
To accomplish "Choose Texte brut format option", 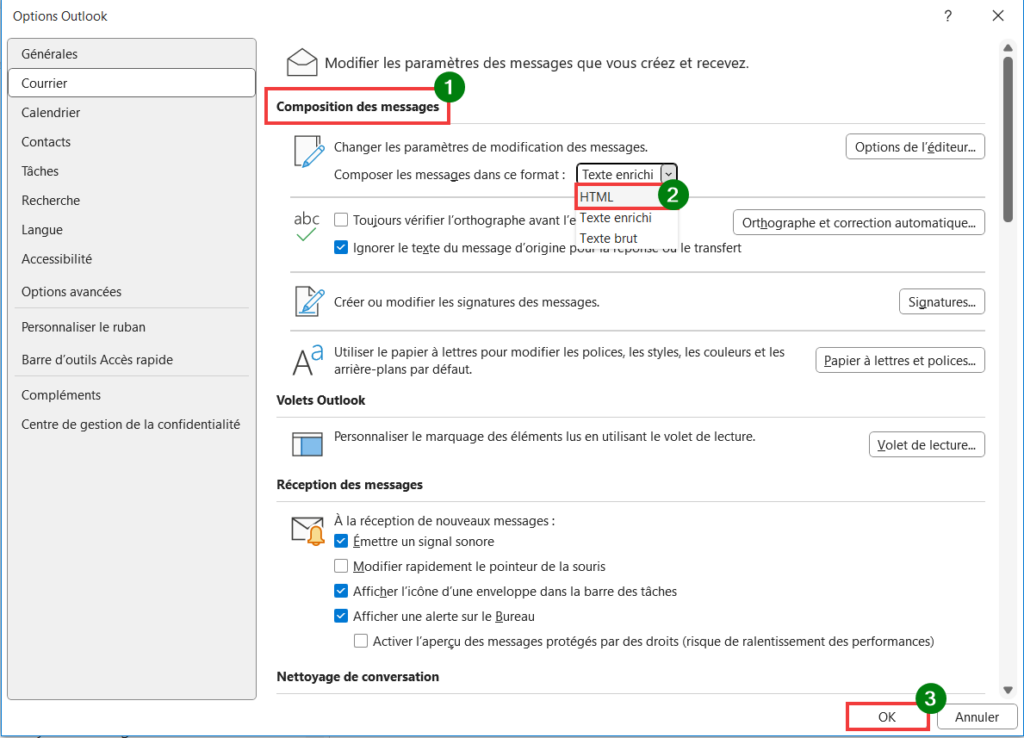I will tap(627, 238).
